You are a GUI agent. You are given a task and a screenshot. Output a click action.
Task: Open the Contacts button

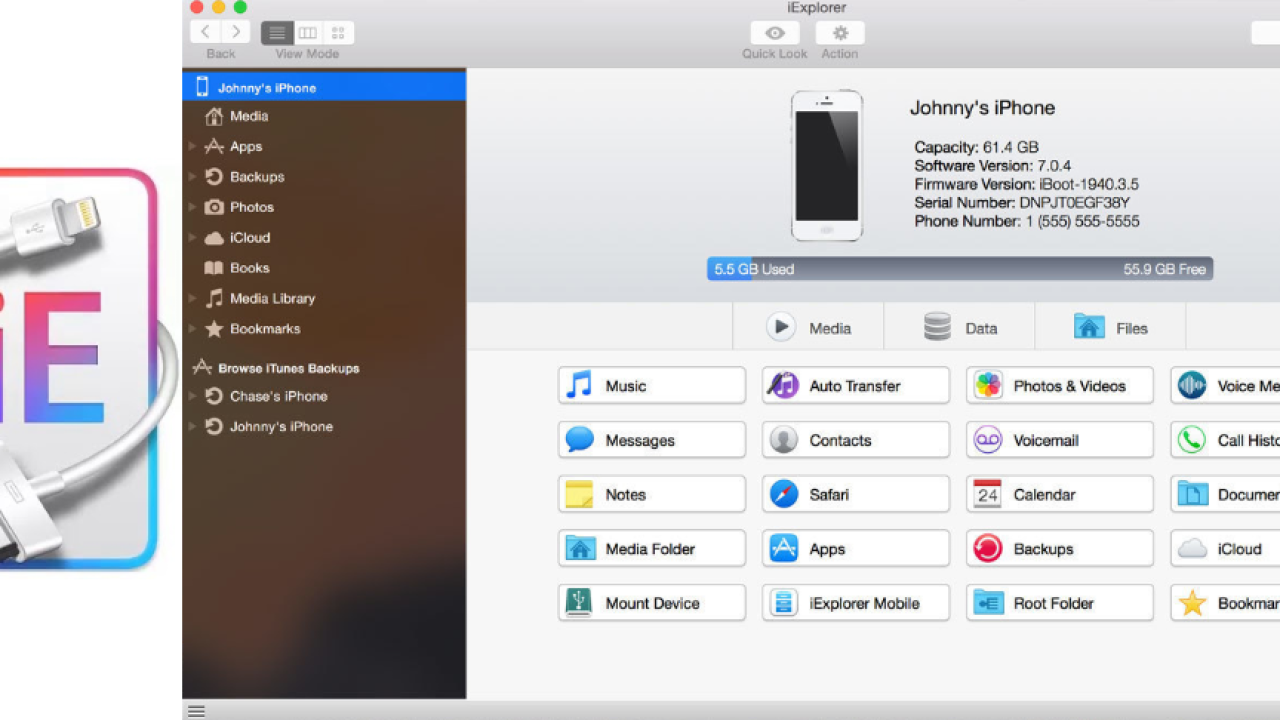tap(855, 440)
